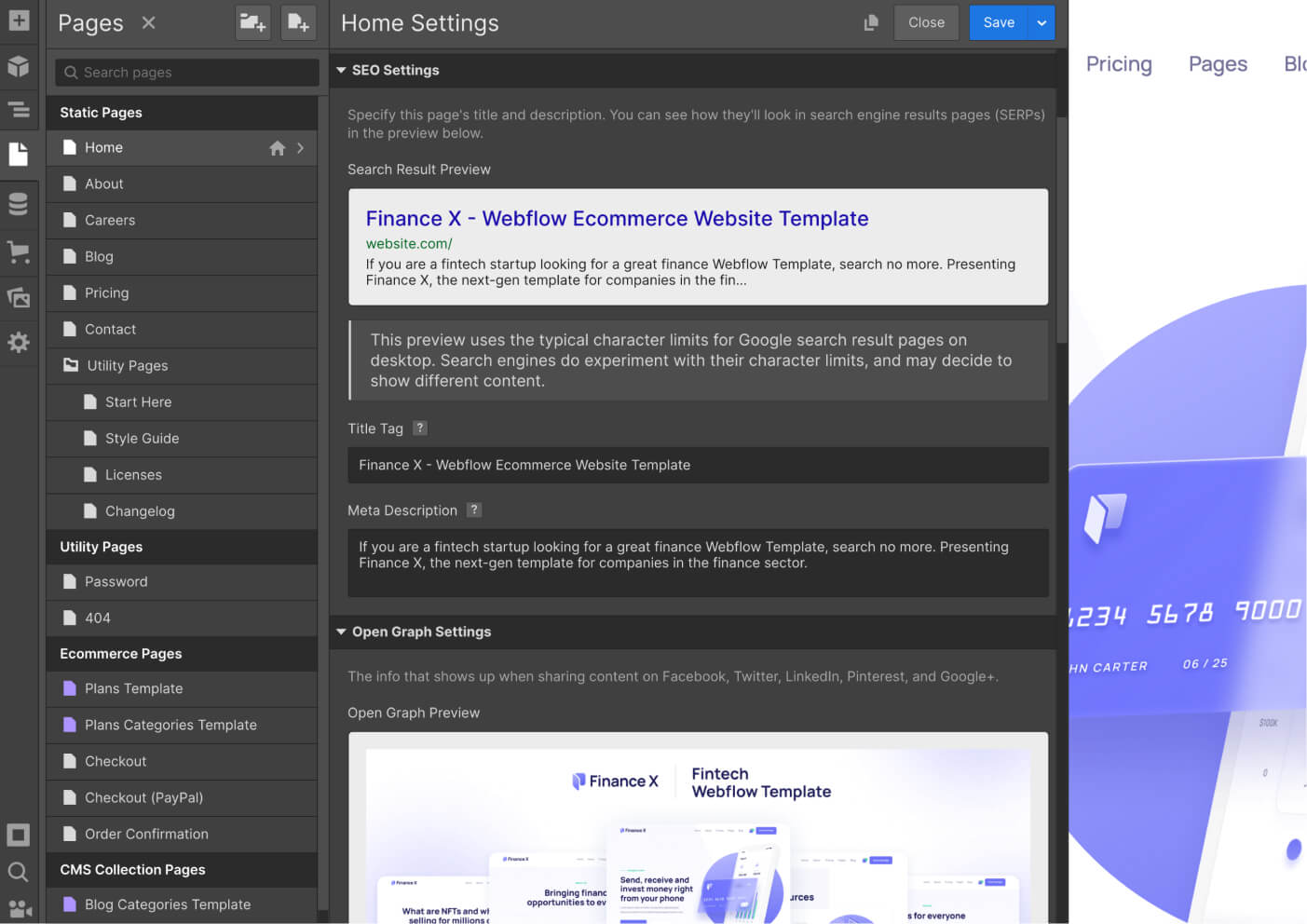Image resolution: width=1307 pixels, height=924 pixels.
Task: Save the Home page settings
Action: 999,22
